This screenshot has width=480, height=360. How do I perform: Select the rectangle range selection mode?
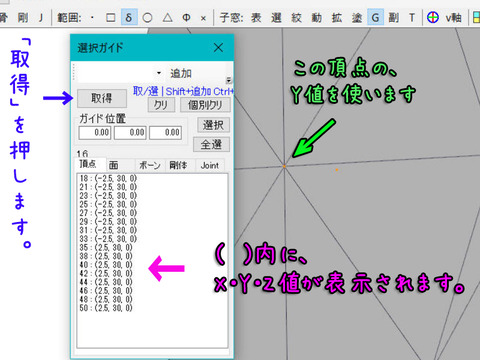pos(110,18)
